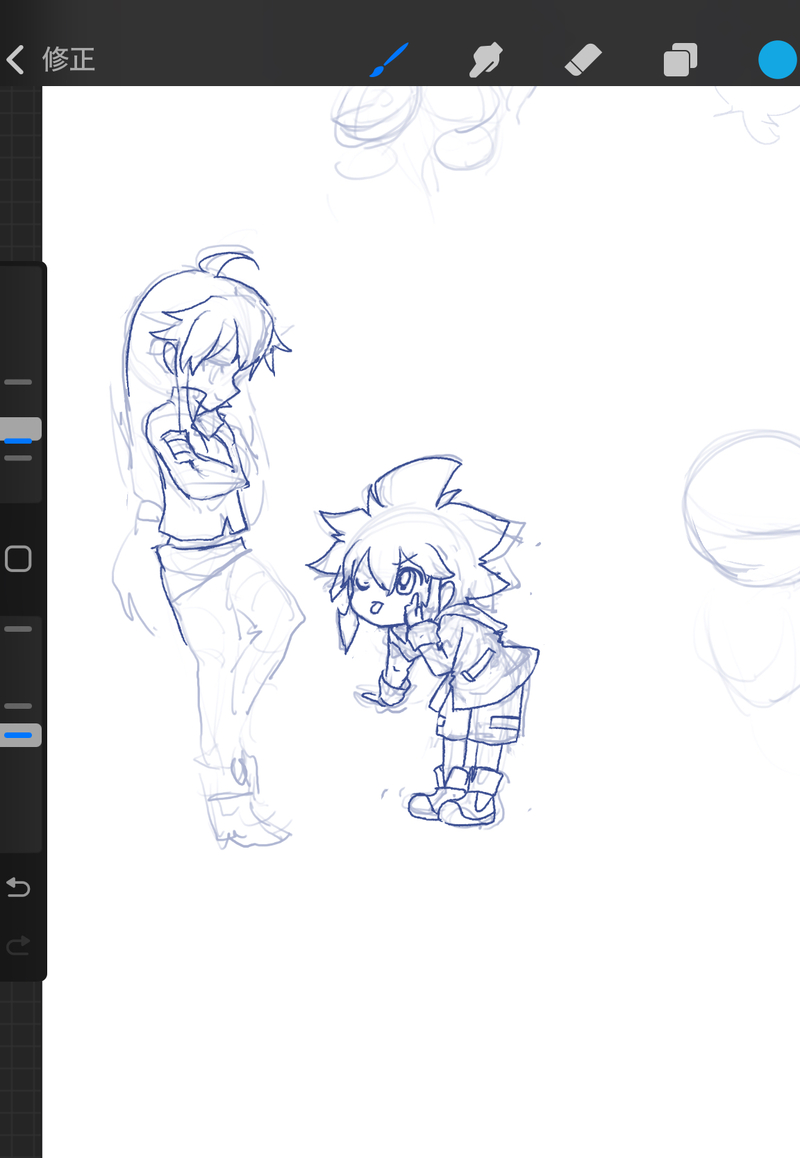Adjust the brush size slider handle
This screenshot has width=800, height=1158.
click(20, 430)
